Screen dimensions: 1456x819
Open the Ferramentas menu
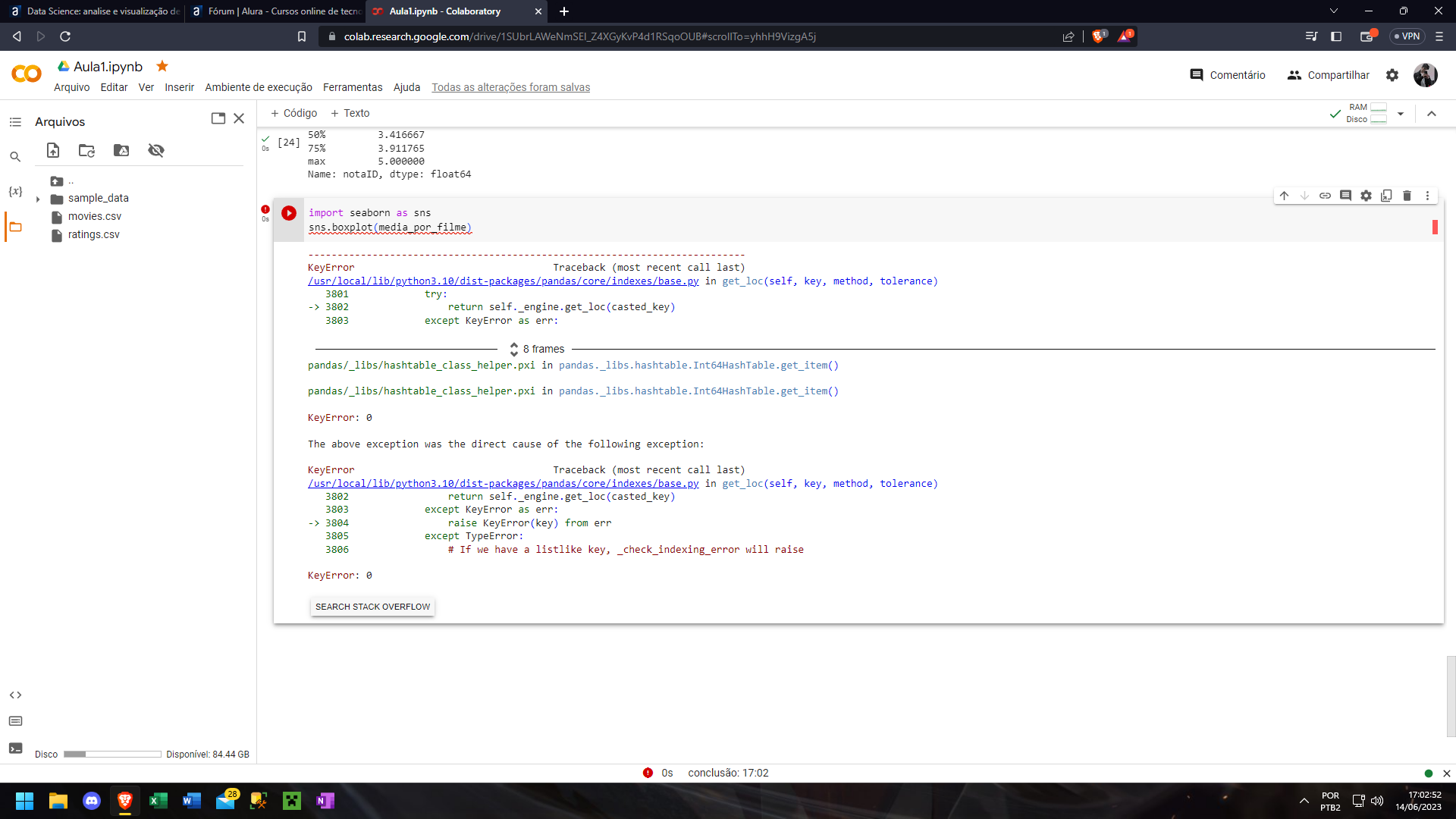click(x=353, y=87)
